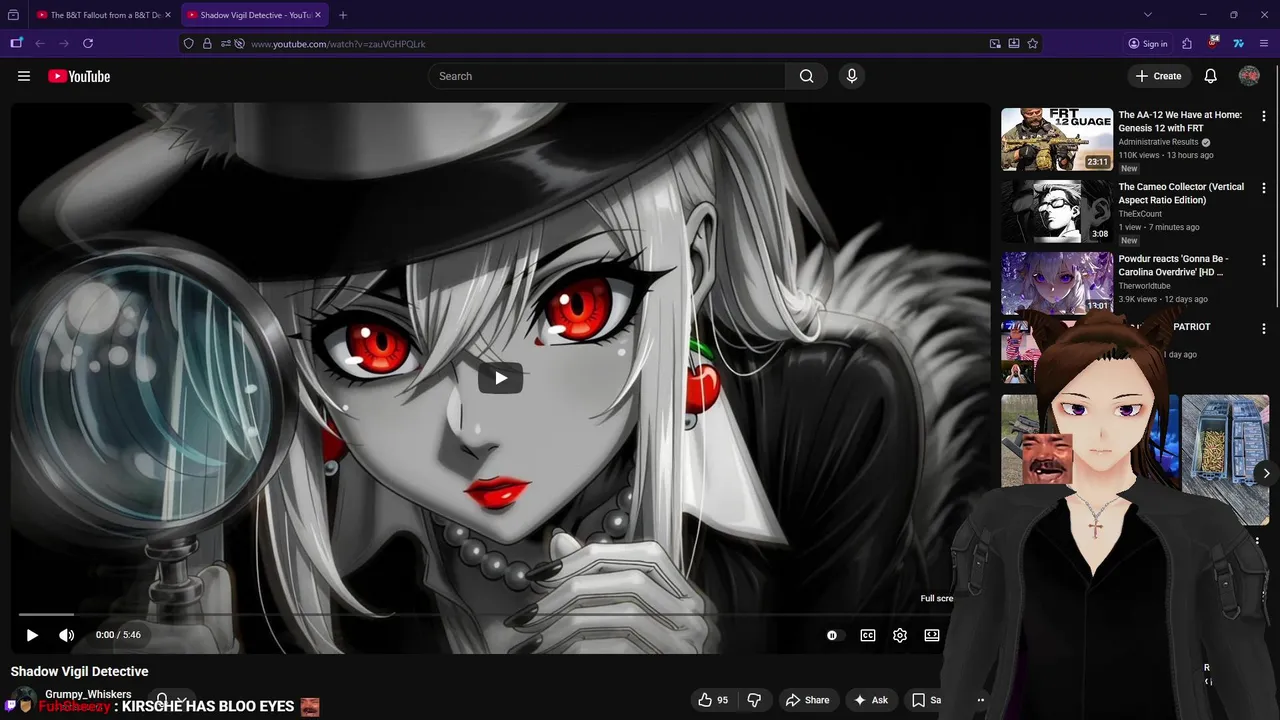Go to YouTube home via logo

[x=79, y=76]
